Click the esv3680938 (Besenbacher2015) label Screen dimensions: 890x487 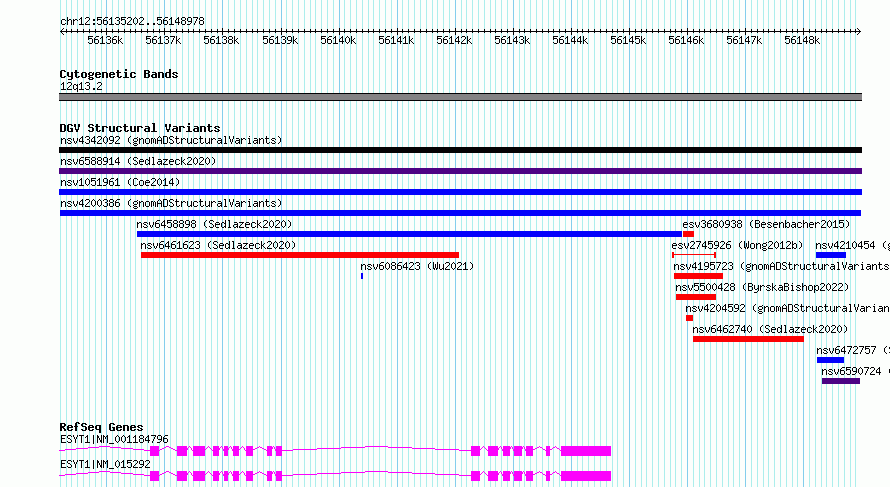(766, 224)
